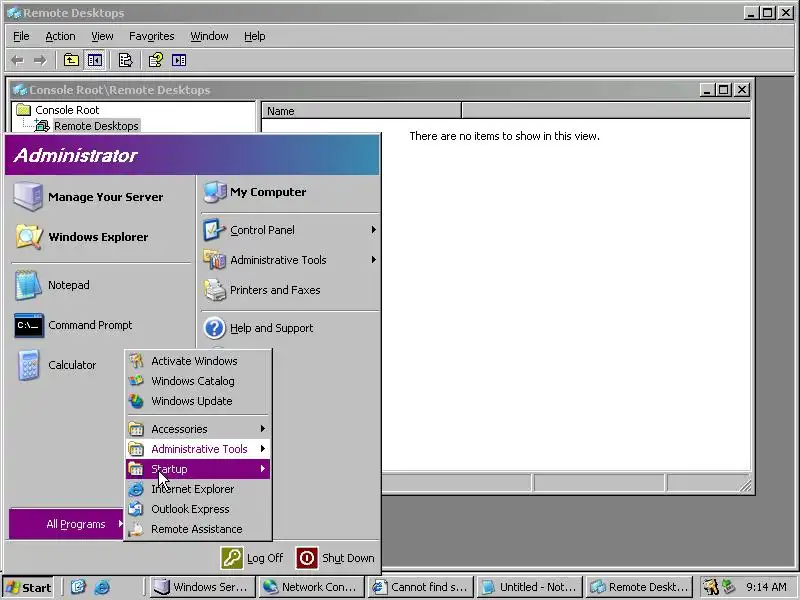The image size is (800, 600).
Task: Open Windows Catalog from programs list
Action: (197, 381)
